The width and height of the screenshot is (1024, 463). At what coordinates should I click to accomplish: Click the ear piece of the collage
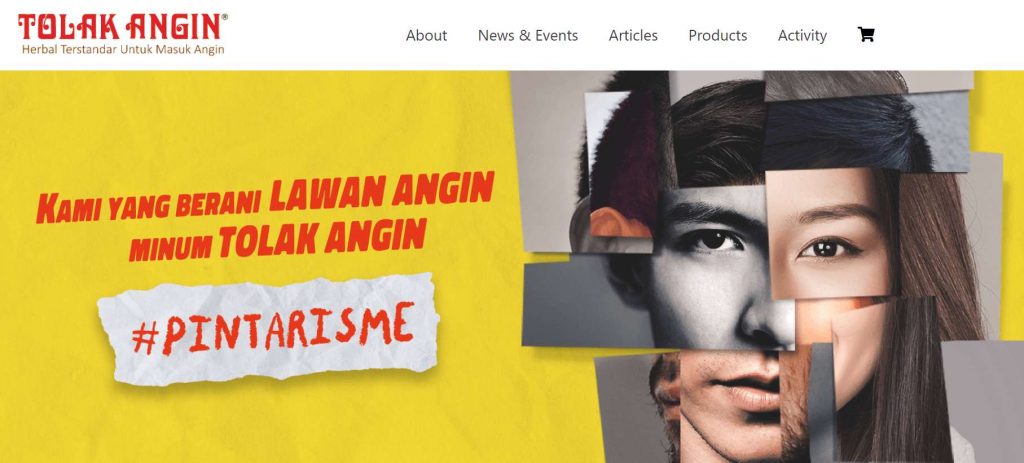(x=620, y=221)
